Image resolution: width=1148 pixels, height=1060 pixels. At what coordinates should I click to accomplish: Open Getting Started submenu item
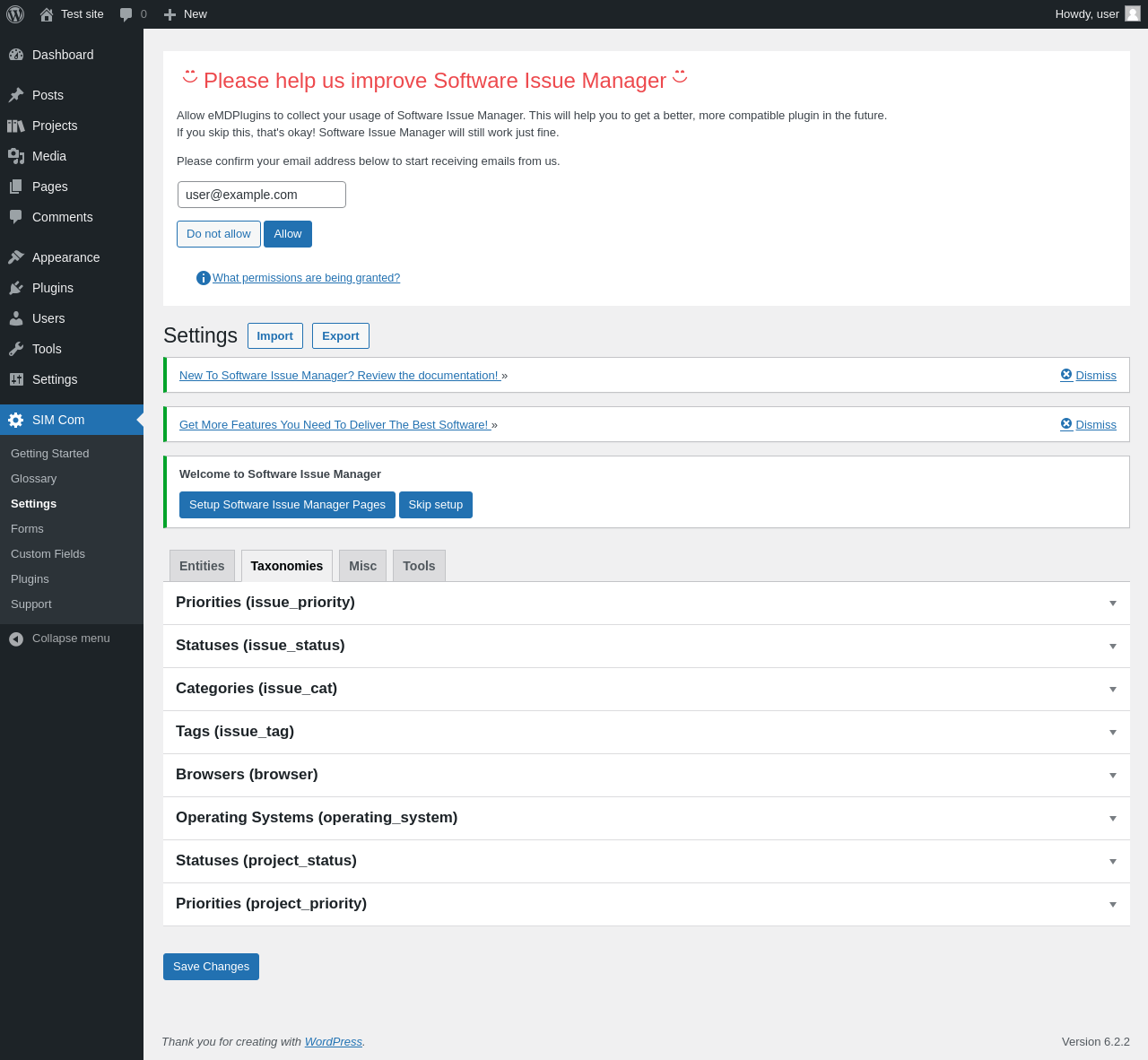coord(49,454)
